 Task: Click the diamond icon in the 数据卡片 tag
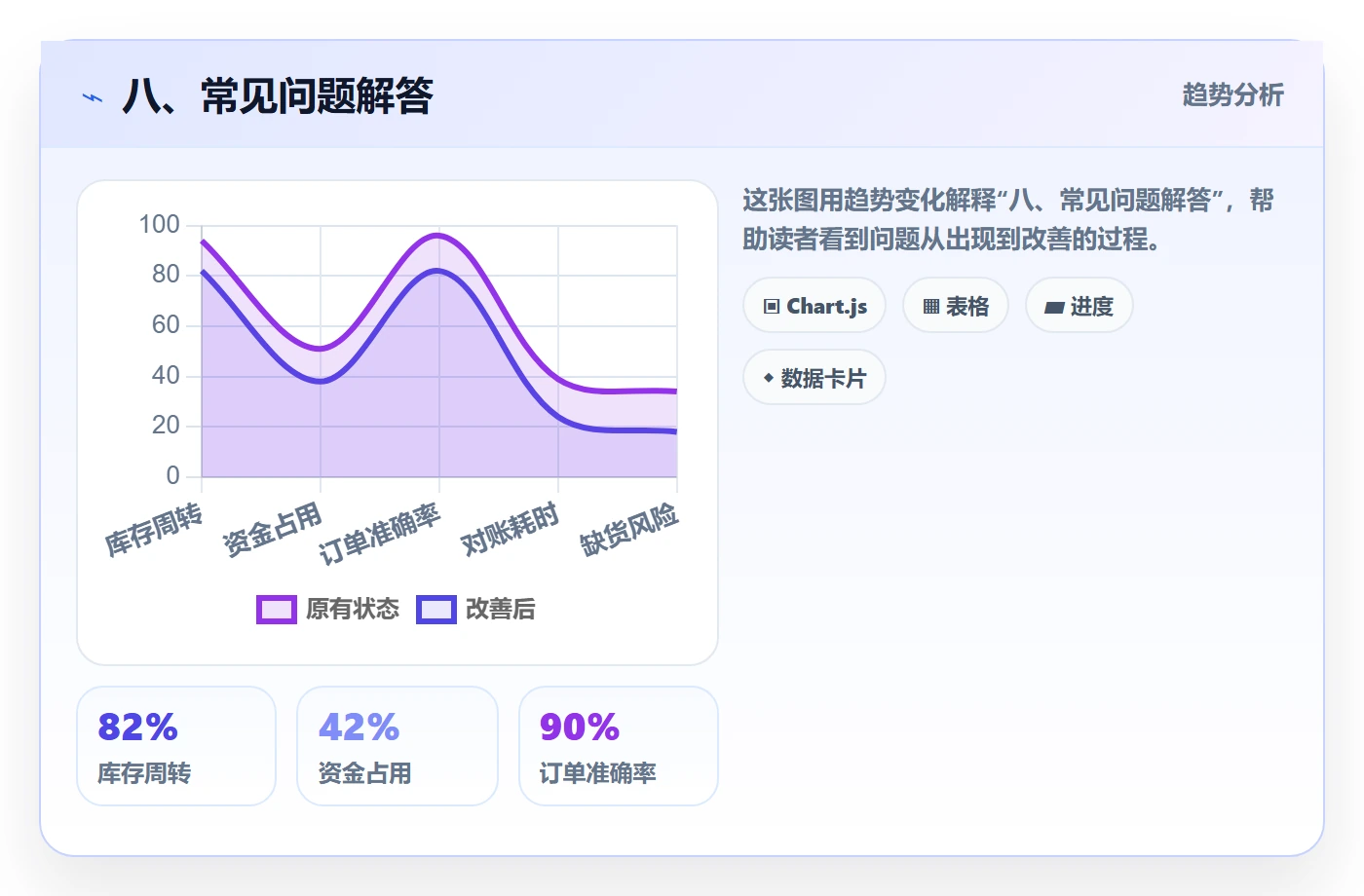769,378
